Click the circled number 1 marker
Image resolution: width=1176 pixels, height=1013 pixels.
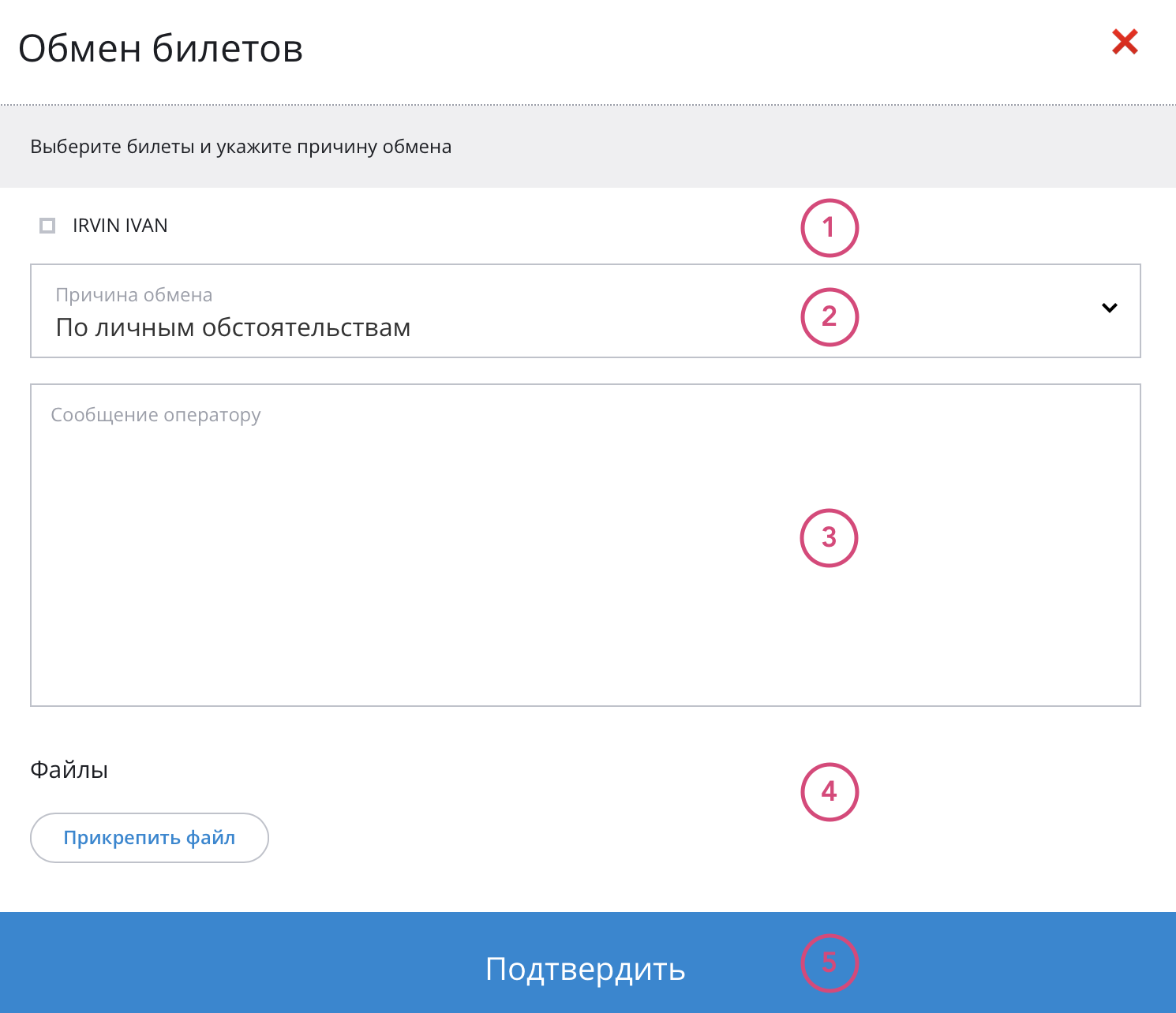[x=829, y=228]
